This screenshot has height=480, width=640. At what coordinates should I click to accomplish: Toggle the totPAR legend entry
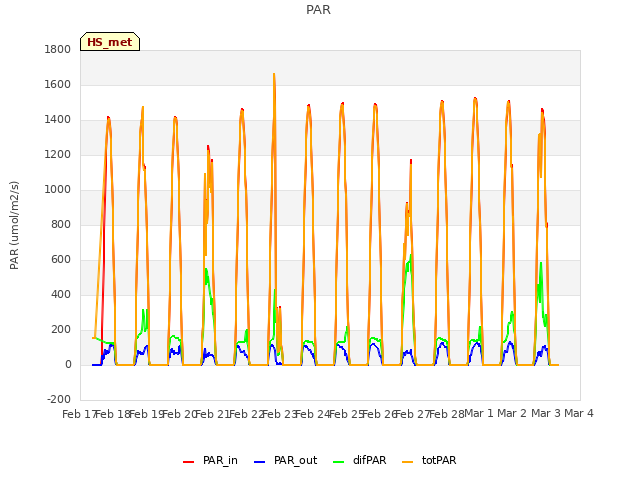(x=429, y=460)
